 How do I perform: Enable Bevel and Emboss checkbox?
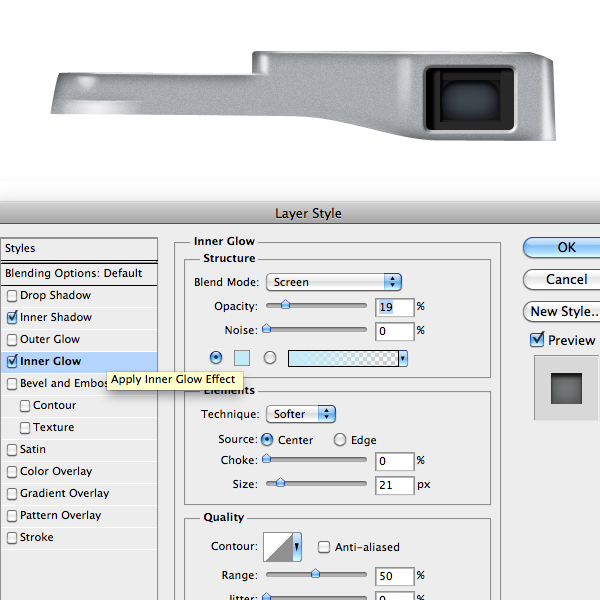coord(12,384)
